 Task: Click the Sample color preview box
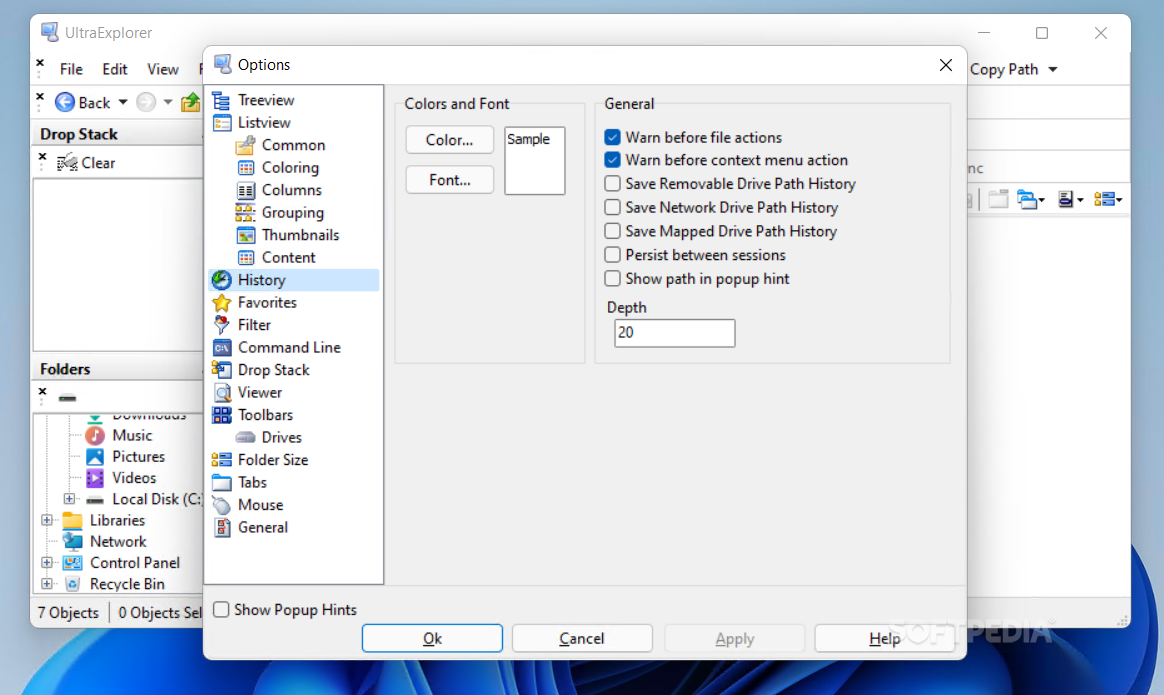pyautogui.click(x=534, y=160)
